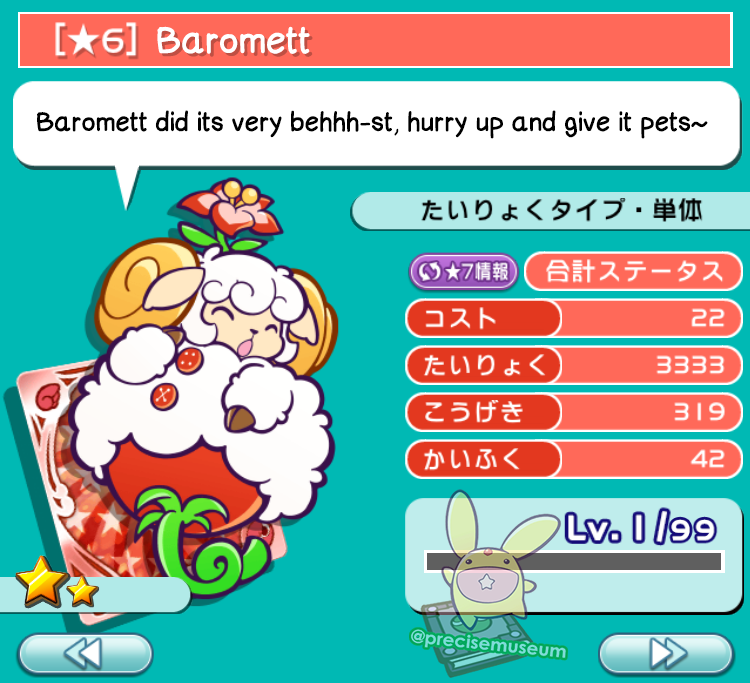Click the red flower on Baromett's head
Screen dimensions: 750x683
point(231,207)
